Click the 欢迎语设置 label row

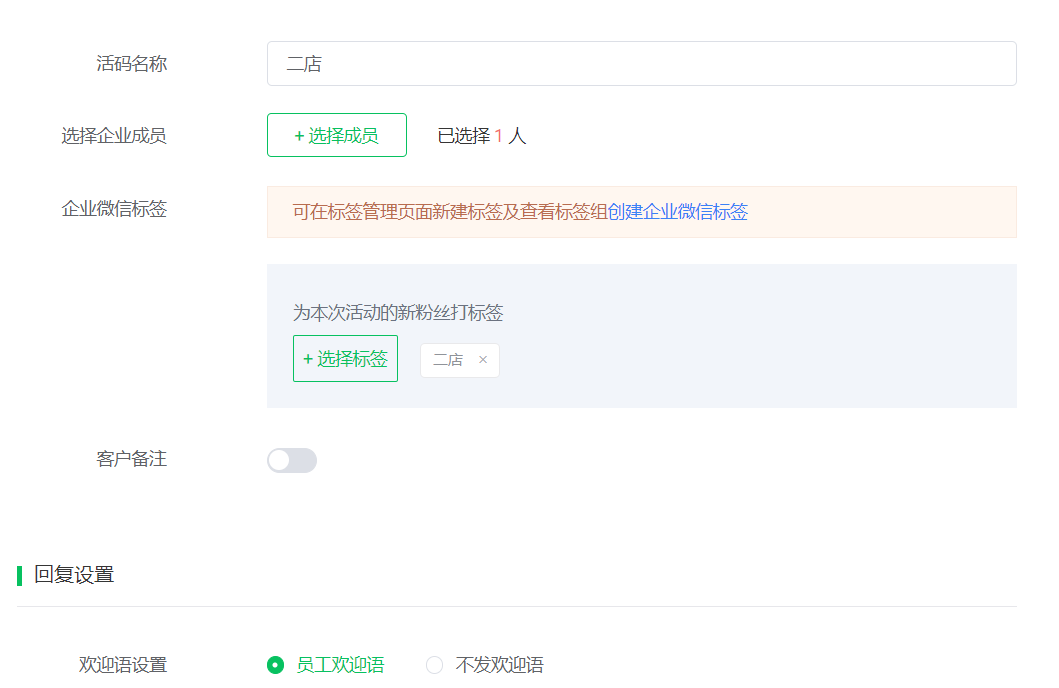tap(124, 664)
